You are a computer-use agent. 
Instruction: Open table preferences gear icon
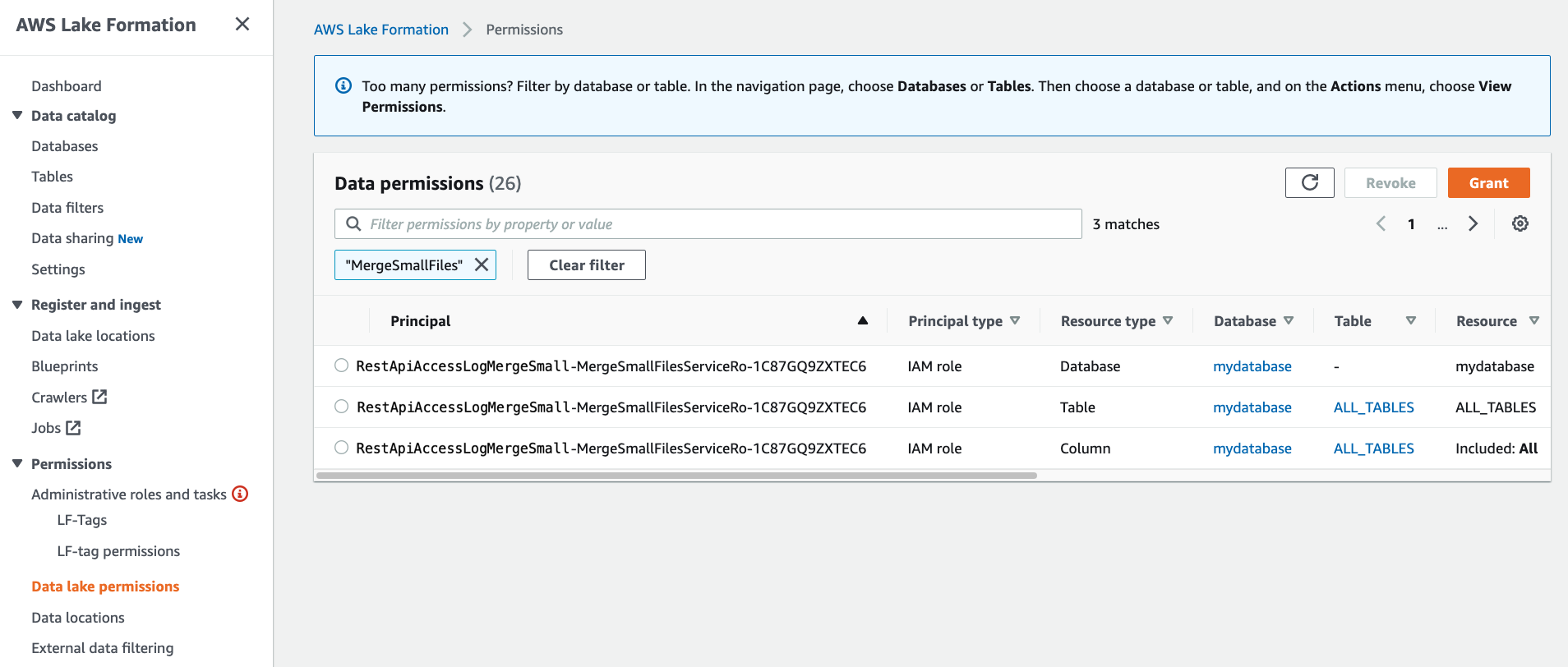[1520, 223]
